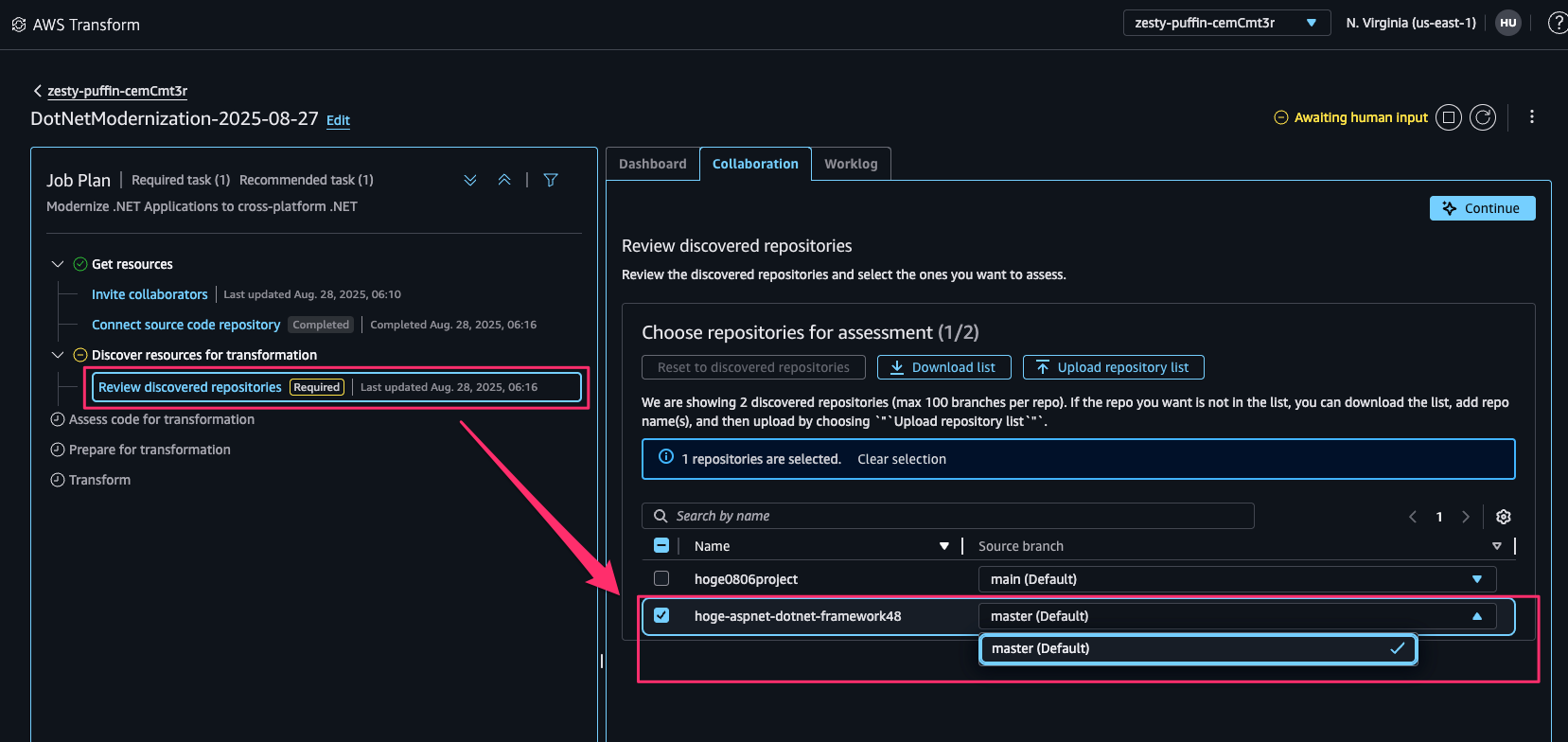Collapse all Job Plan tasks with the double-up chevron icon

504,180
